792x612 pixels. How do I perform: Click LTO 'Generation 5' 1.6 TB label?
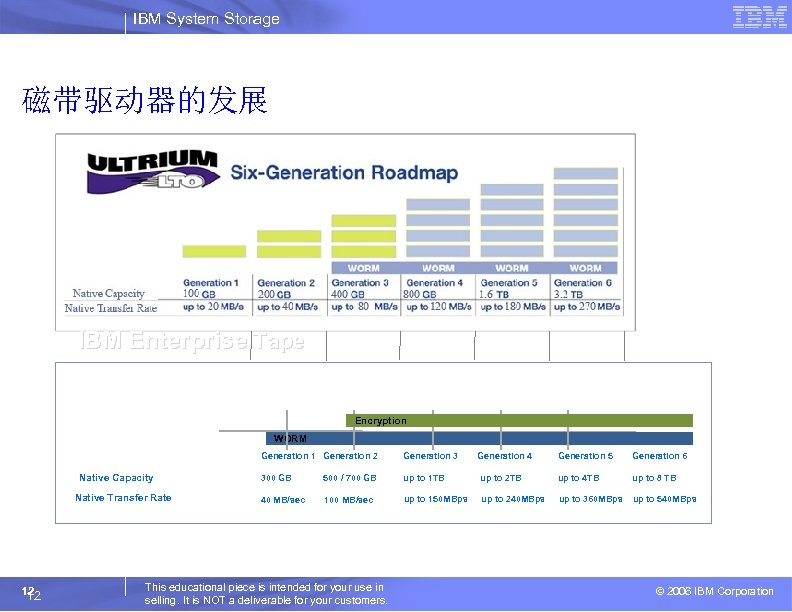click(508, 288)
